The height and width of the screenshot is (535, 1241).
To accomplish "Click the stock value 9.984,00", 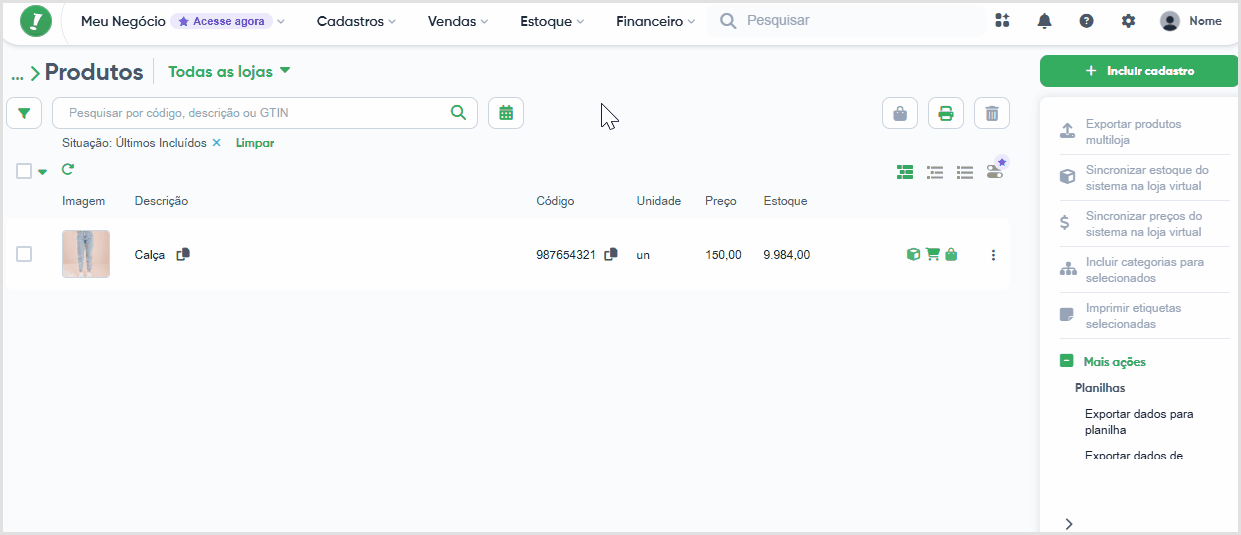I will click(x=786, y=255).
